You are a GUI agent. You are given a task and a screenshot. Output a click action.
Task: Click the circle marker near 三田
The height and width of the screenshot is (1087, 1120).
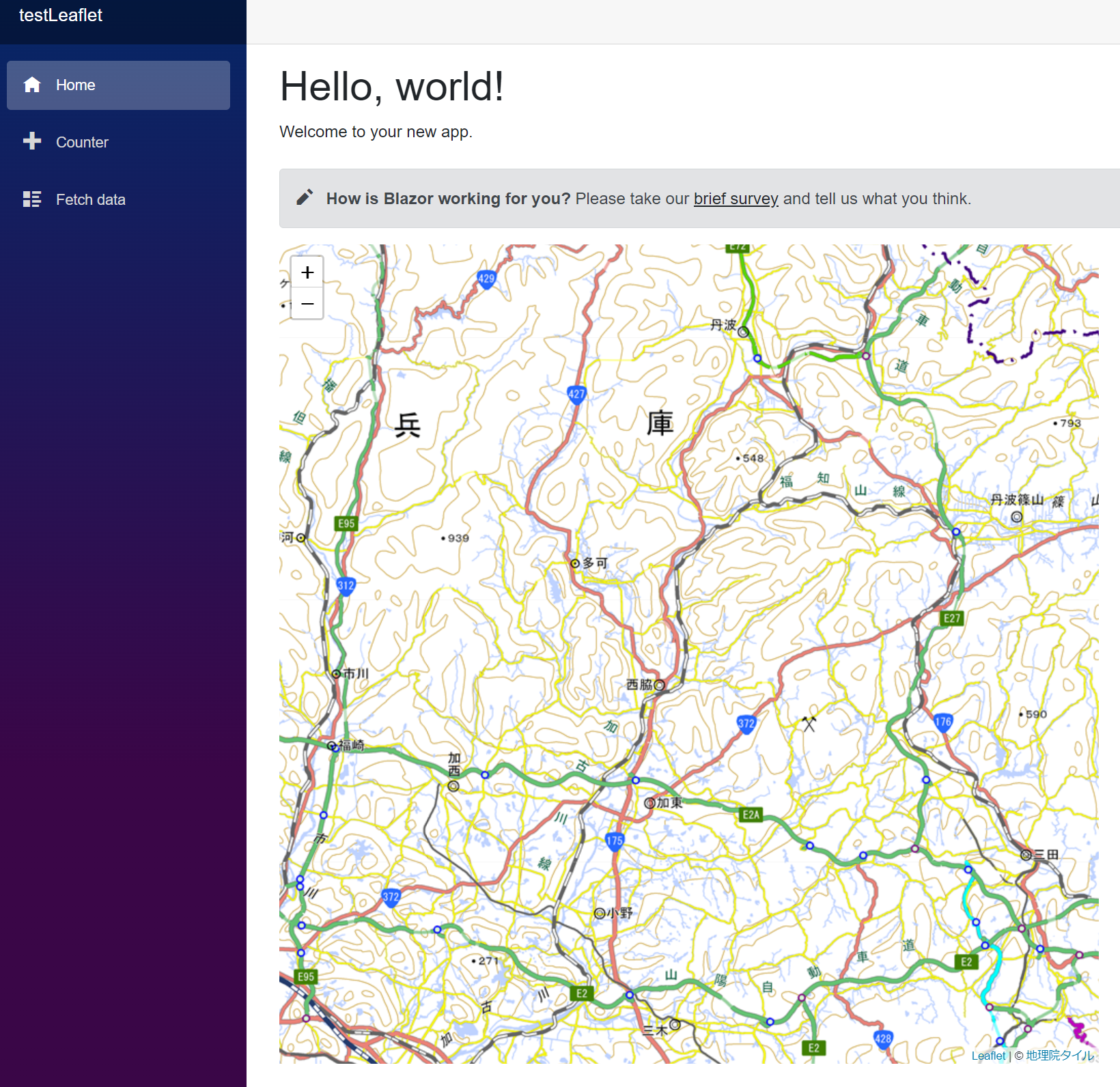[1026, 855]
